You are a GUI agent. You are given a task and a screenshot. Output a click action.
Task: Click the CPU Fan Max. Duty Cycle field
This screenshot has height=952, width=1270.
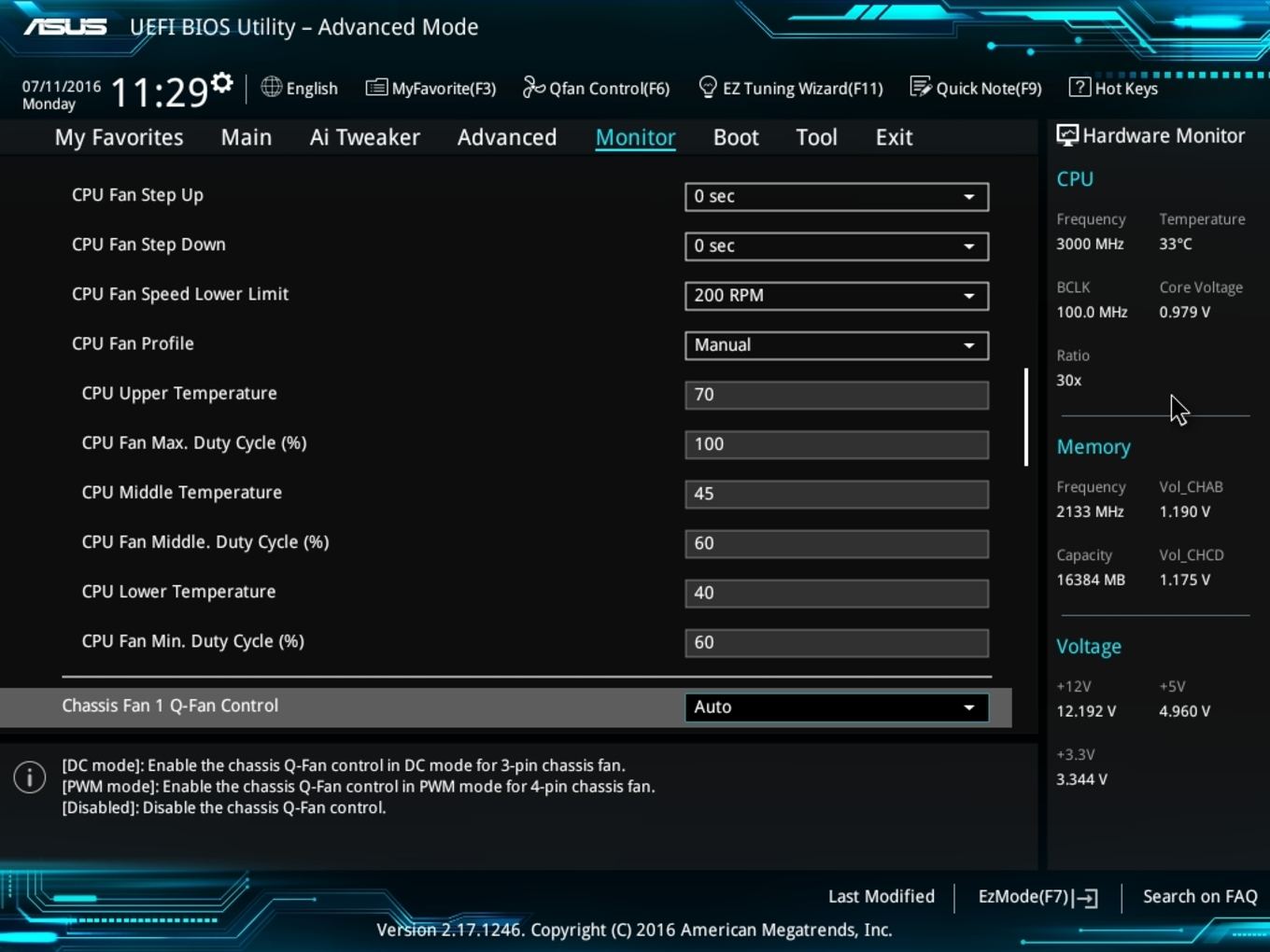coord(837,444)
